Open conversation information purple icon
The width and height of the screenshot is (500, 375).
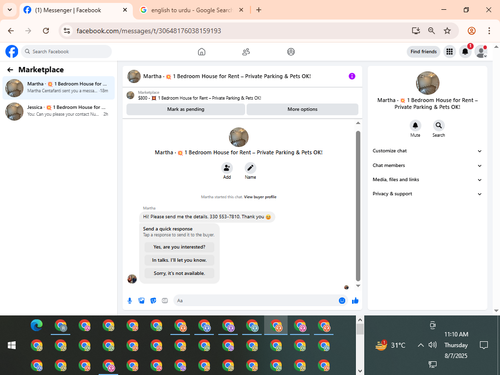click(x=352, y=76)
